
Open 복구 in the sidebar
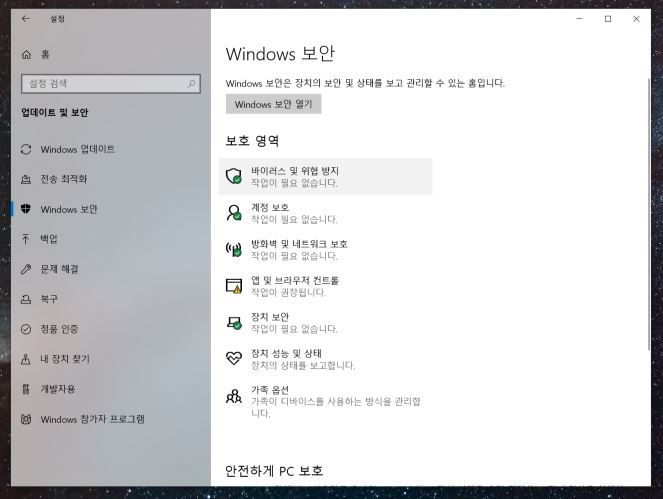click(49, 299)
